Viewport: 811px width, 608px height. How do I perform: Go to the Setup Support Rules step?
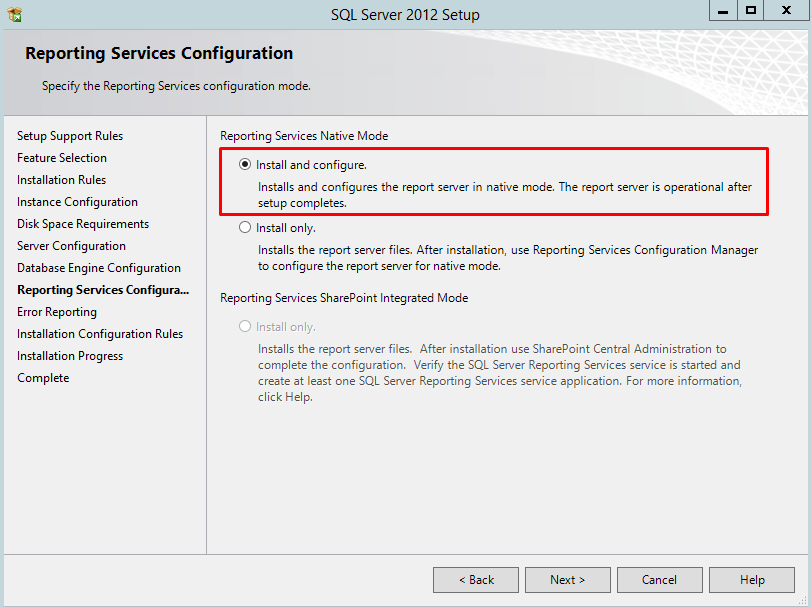pyautogui.click(x=70, y=136)
